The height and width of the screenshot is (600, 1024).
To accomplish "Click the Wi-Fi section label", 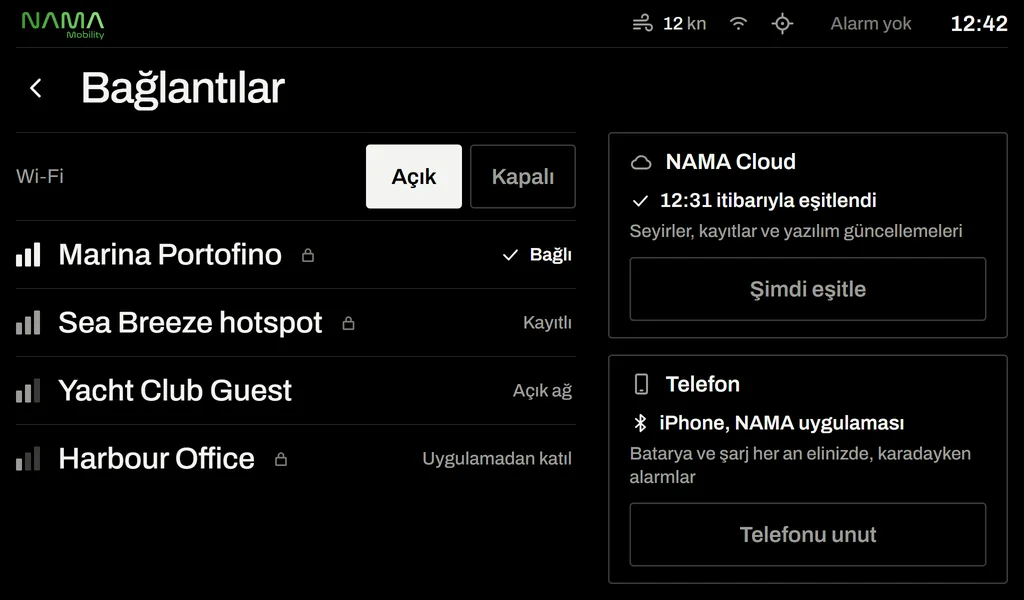I will coord(40,176).
